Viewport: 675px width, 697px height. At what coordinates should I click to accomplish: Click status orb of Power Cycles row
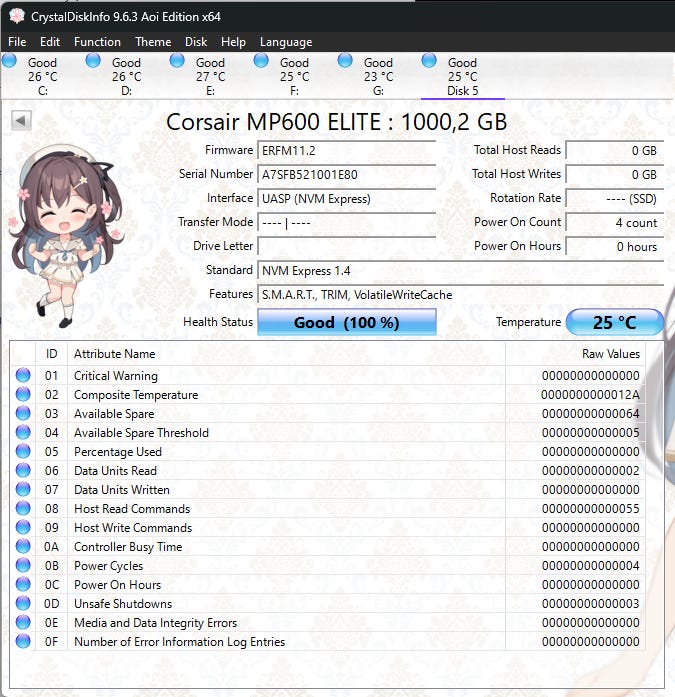pos(23,565)
